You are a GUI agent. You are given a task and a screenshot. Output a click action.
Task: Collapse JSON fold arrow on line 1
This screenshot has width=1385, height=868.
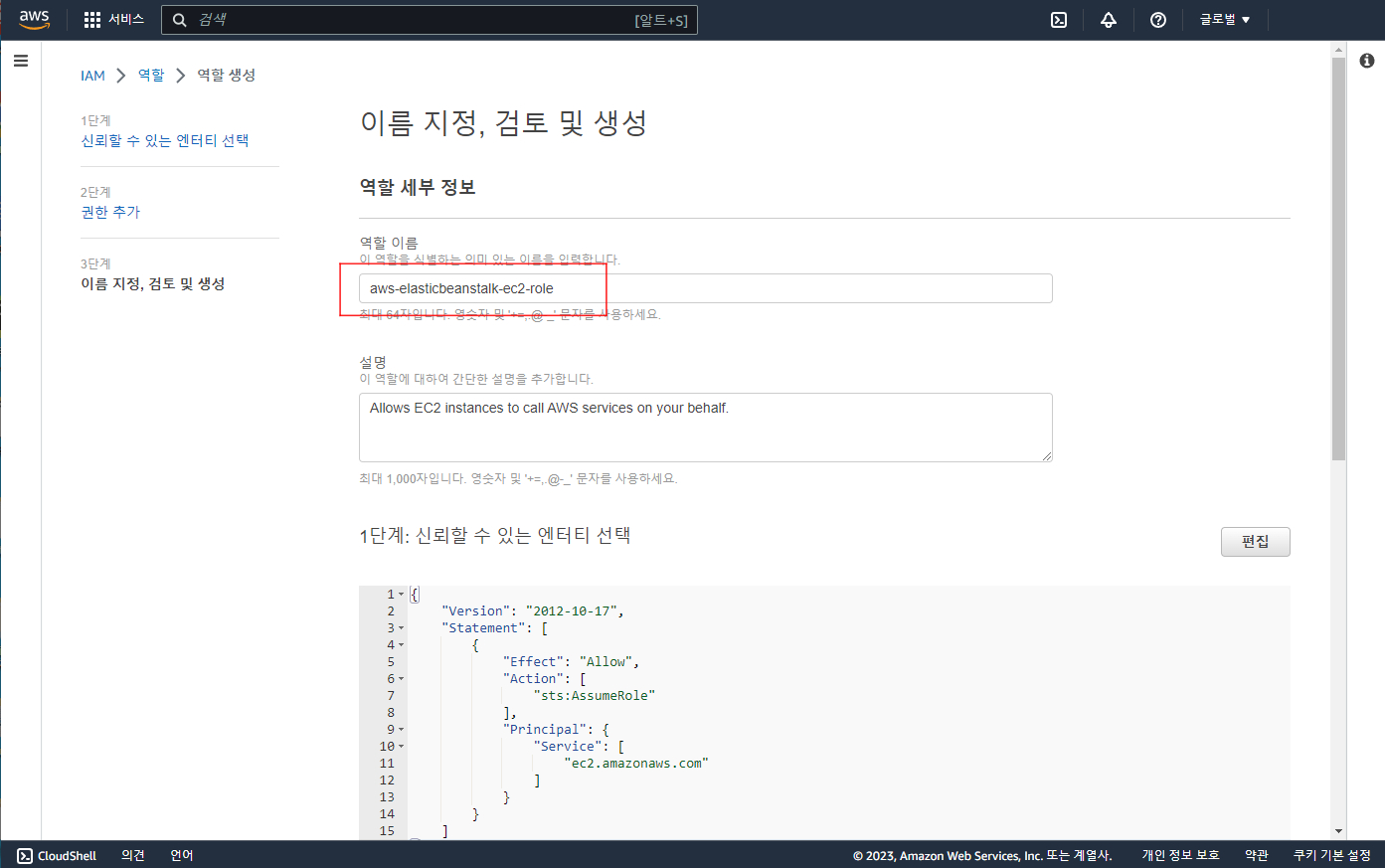point(402,595)
